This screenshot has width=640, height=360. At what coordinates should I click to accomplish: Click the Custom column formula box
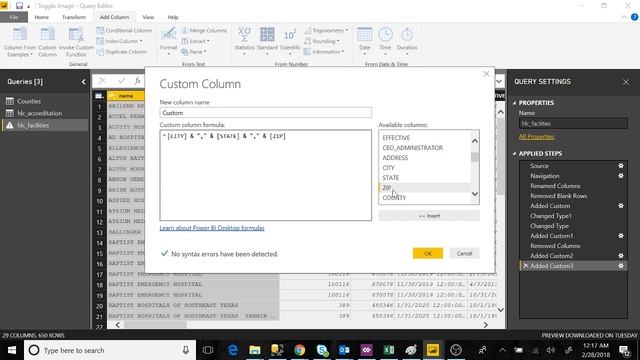(266, 175)
